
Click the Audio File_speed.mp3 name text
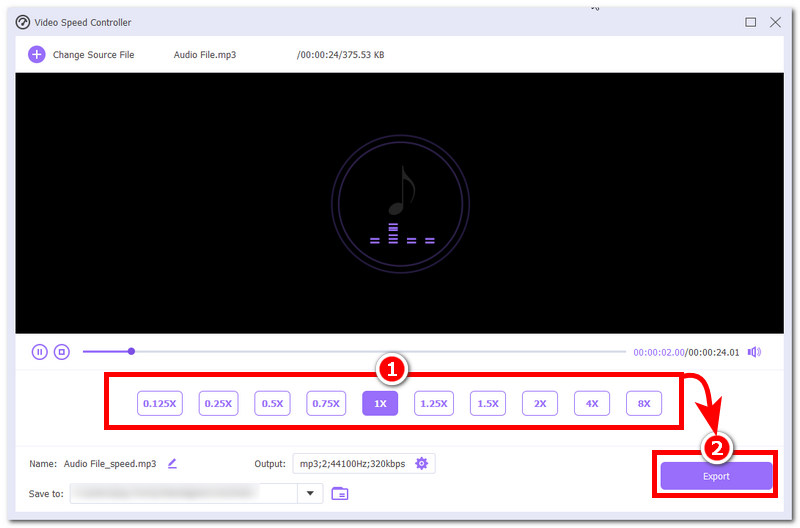tap(110, 464)
